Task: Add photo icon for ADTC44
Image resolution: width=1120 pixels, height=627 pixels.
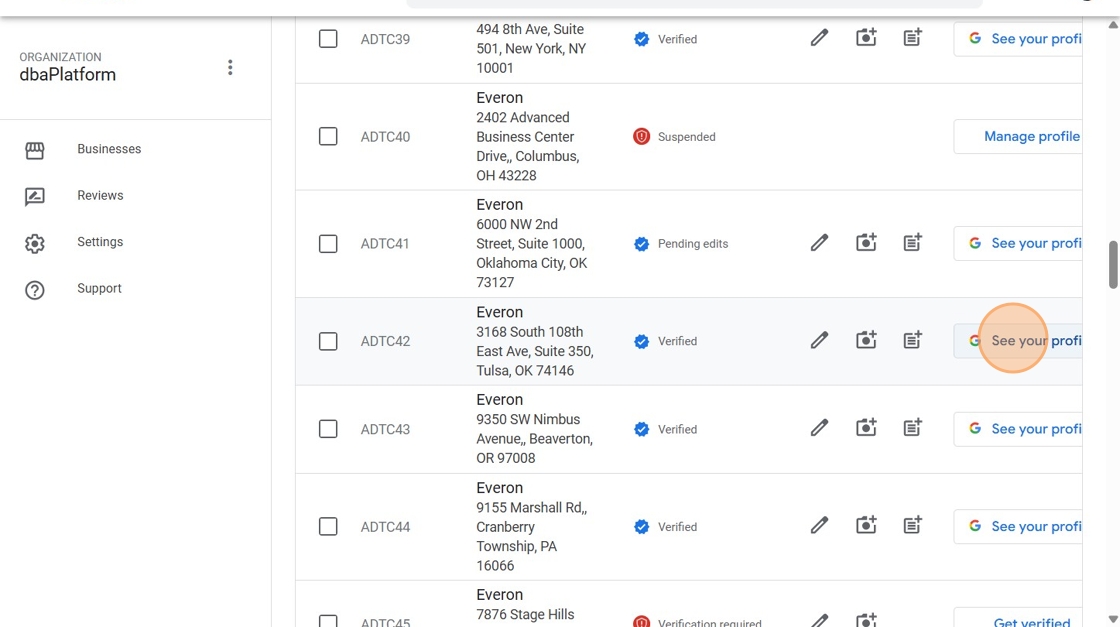Action: [866, 525]
